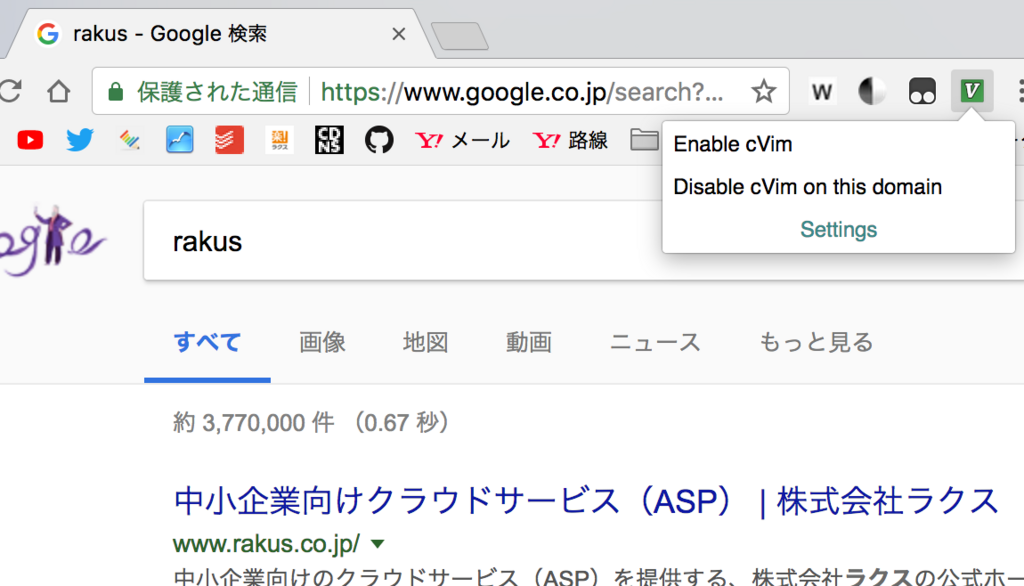The height and width of the screenshot is (586, 1024).
Task: Open the half-circle contrast extension icon
Action: point(871,91)
